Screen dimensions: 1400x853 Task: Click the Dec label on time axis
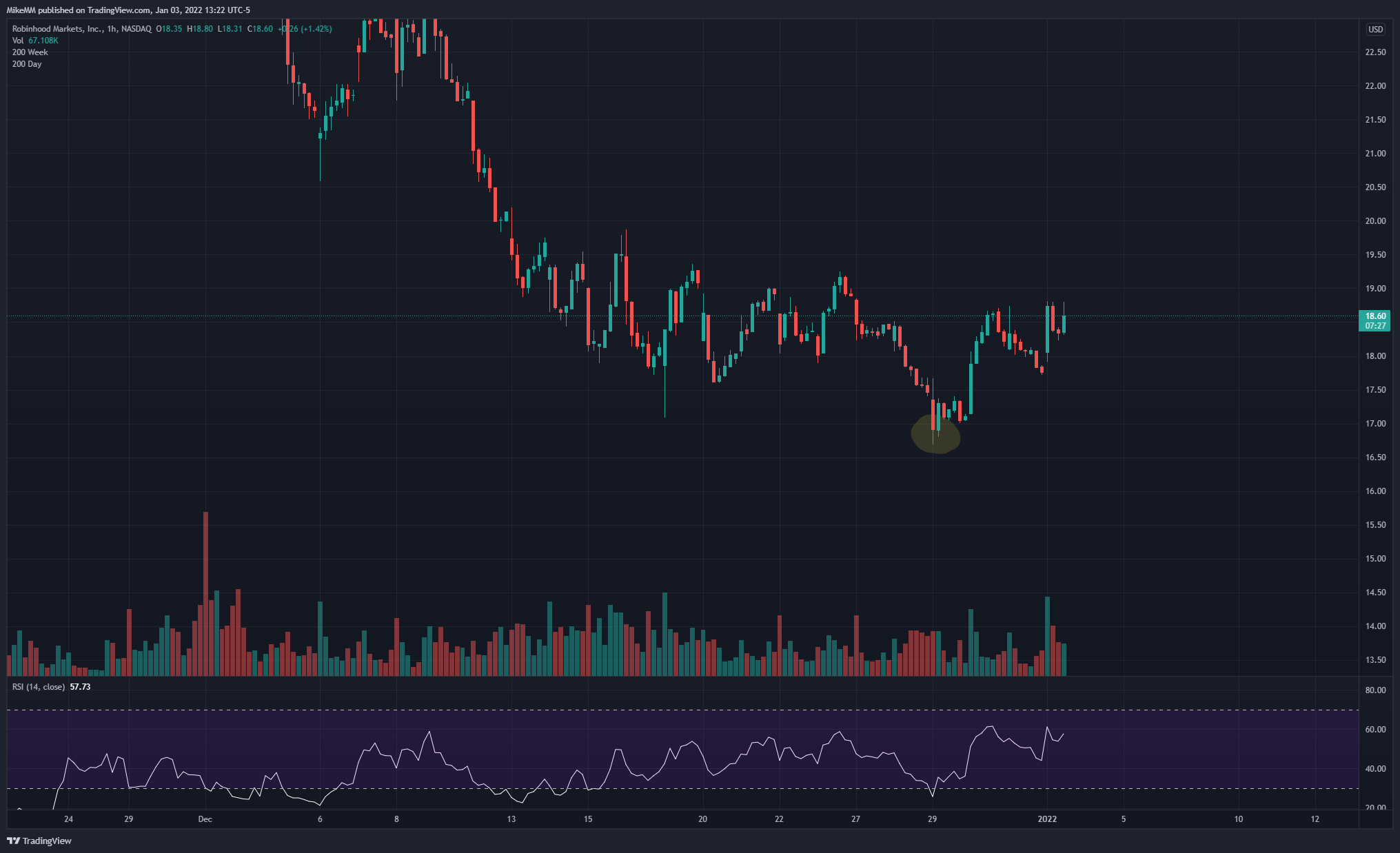click(205, 819)
